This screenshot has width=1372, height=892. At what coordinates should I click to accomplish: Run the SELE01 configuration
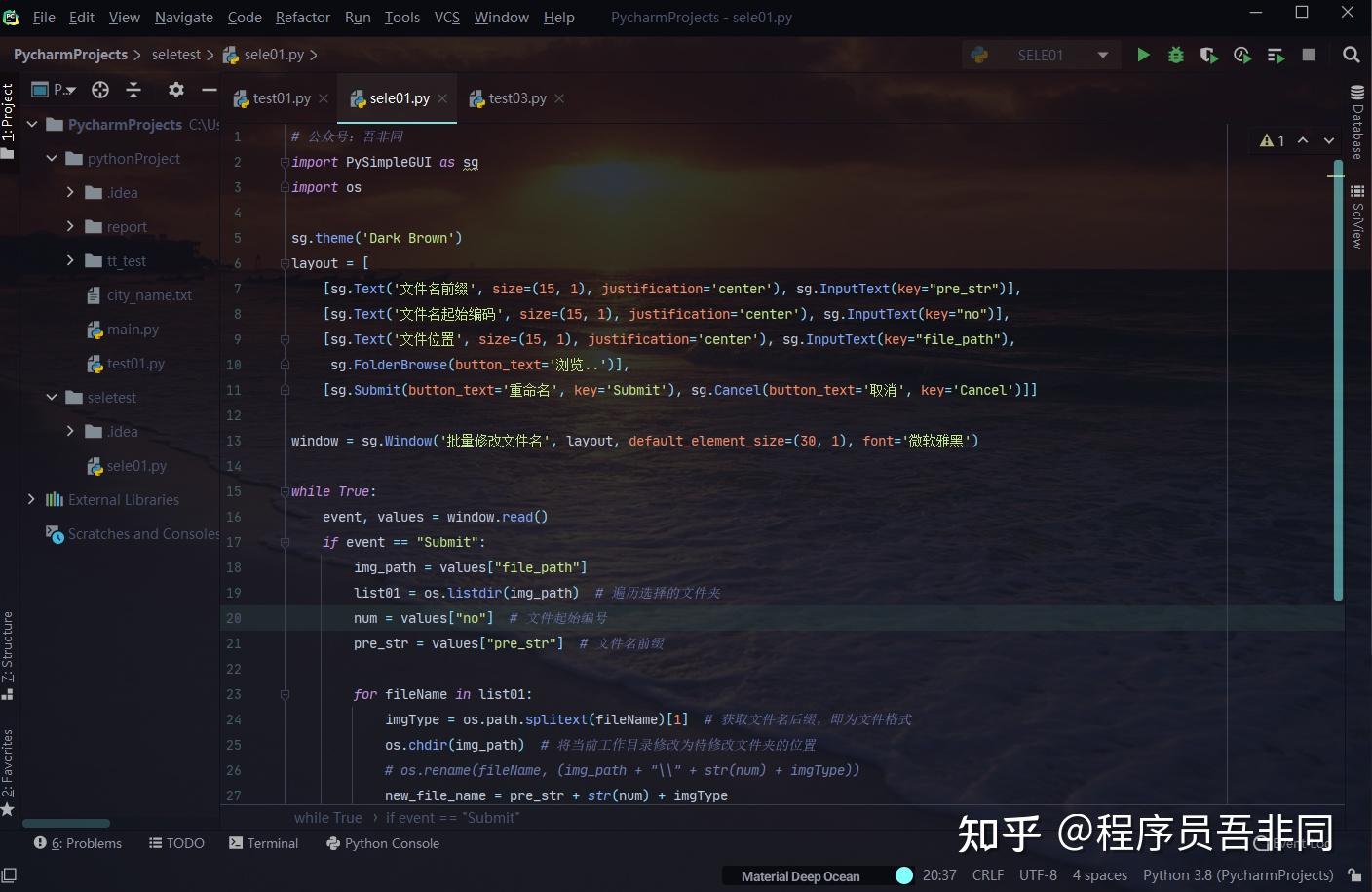(1142, 55)
